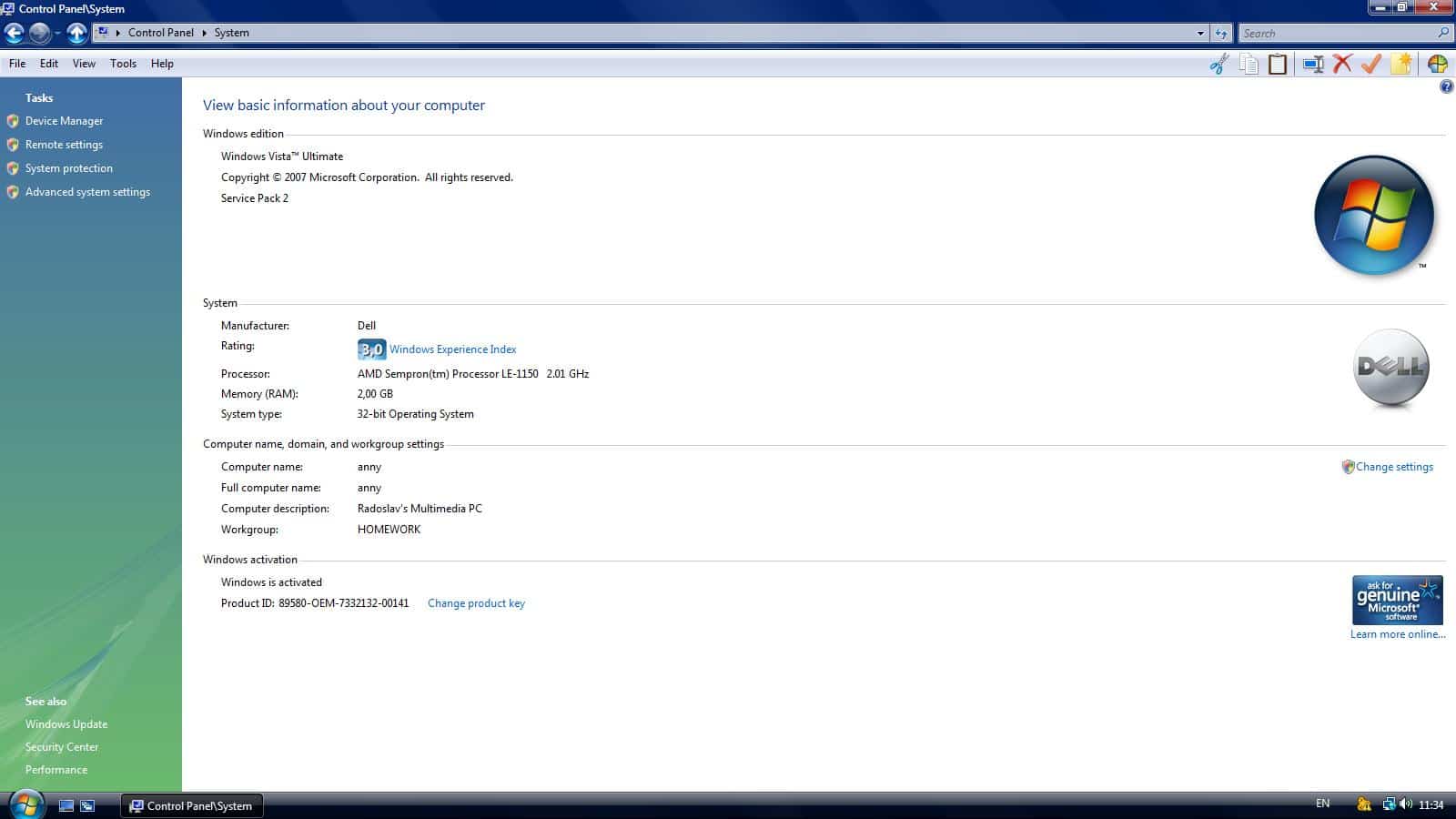Image resolution: width=1456 pixels, height=819 pixels.
Task: Click the new item sparkle toolbar icon
Action: coord(1402,64)
